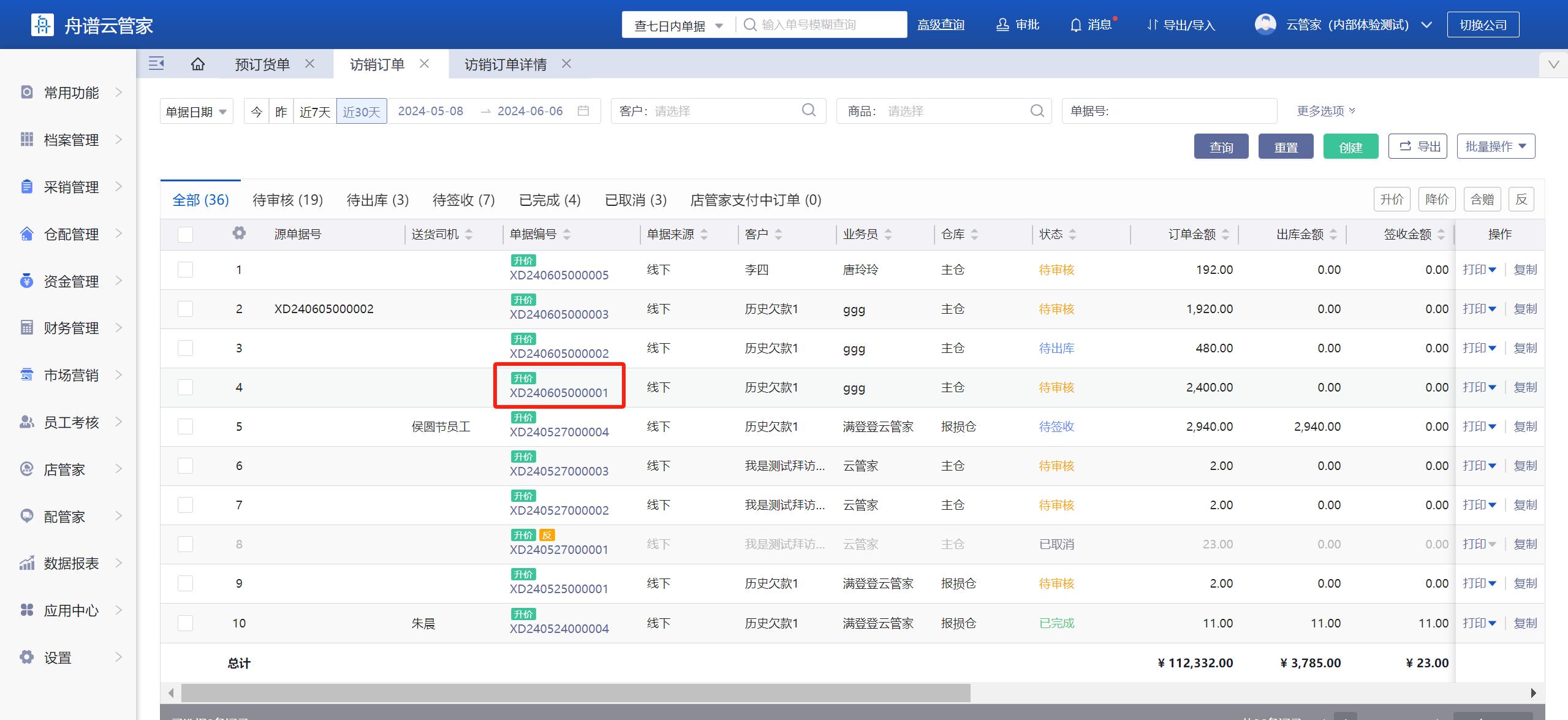Open table column settings gear
1568x720 pixels.
tap(239, 233)
